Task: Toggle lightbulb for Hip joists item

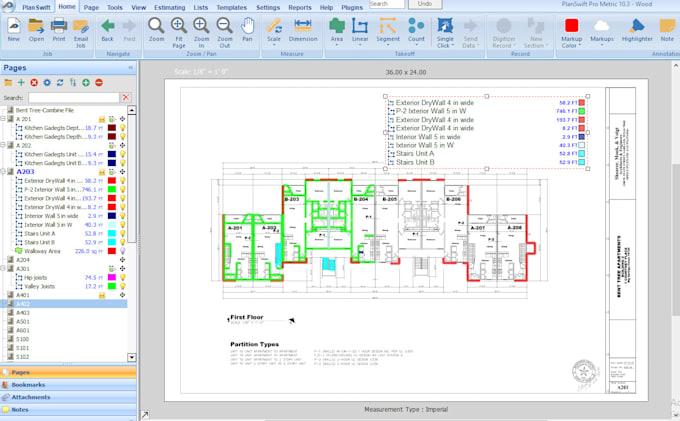Action: tap(123, 277)
